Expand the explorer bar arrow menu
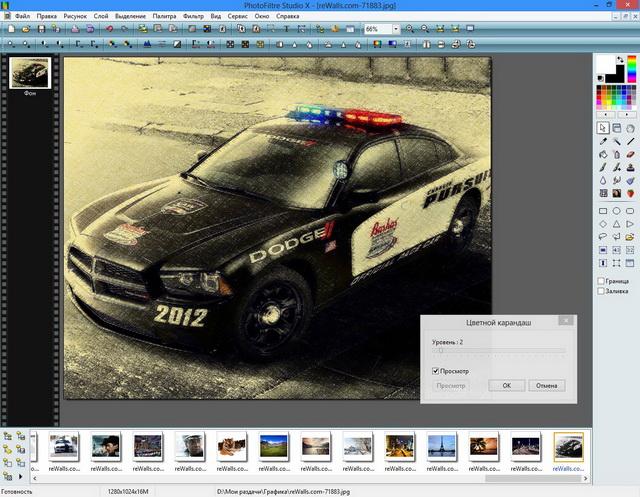 point(20,476)
